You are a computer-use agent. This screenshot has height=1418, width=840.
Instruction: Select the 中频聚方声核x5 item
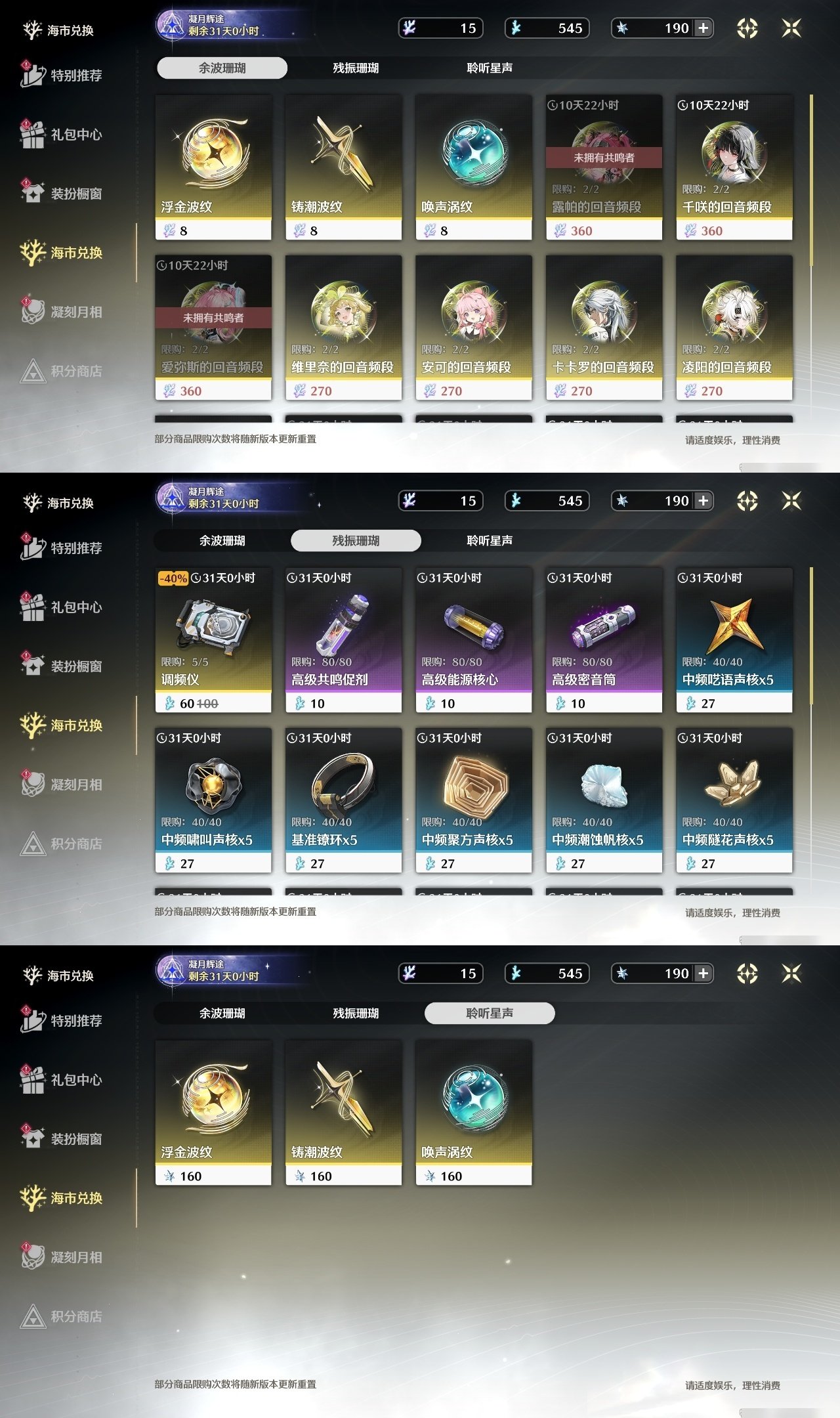click(474, 800)
